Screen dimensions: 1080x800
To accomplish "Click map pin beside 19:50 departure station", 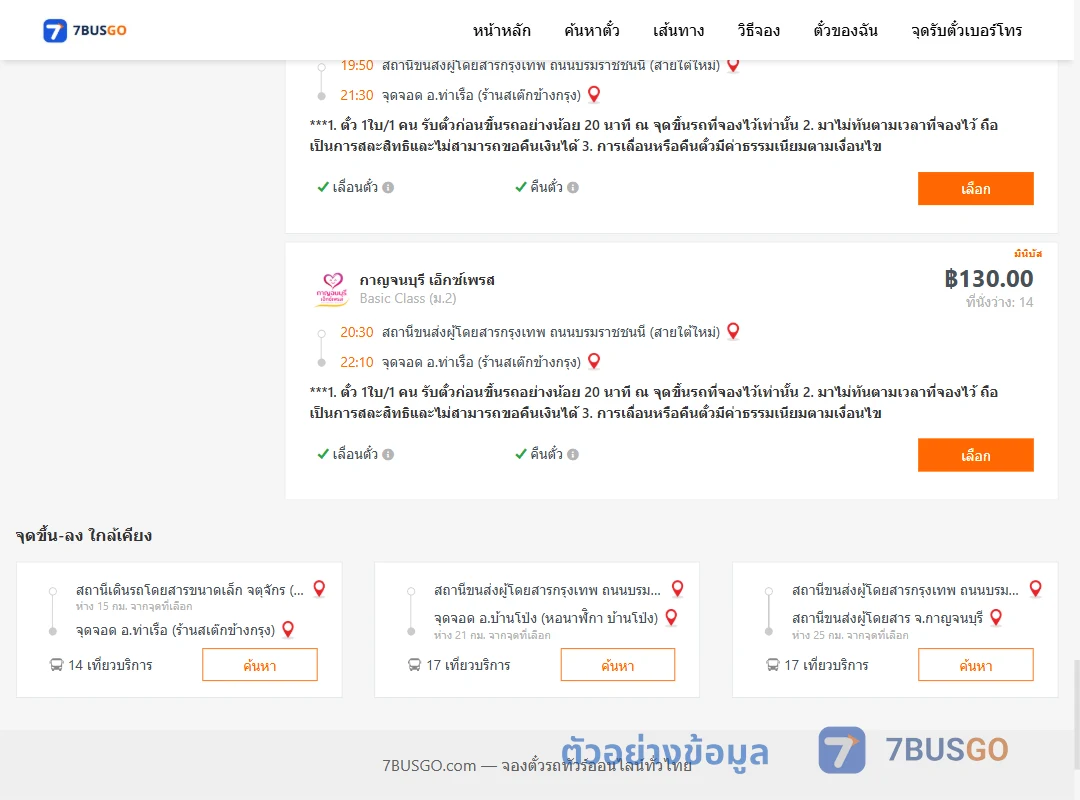I will pyautogui.click(x=734, y=65).
